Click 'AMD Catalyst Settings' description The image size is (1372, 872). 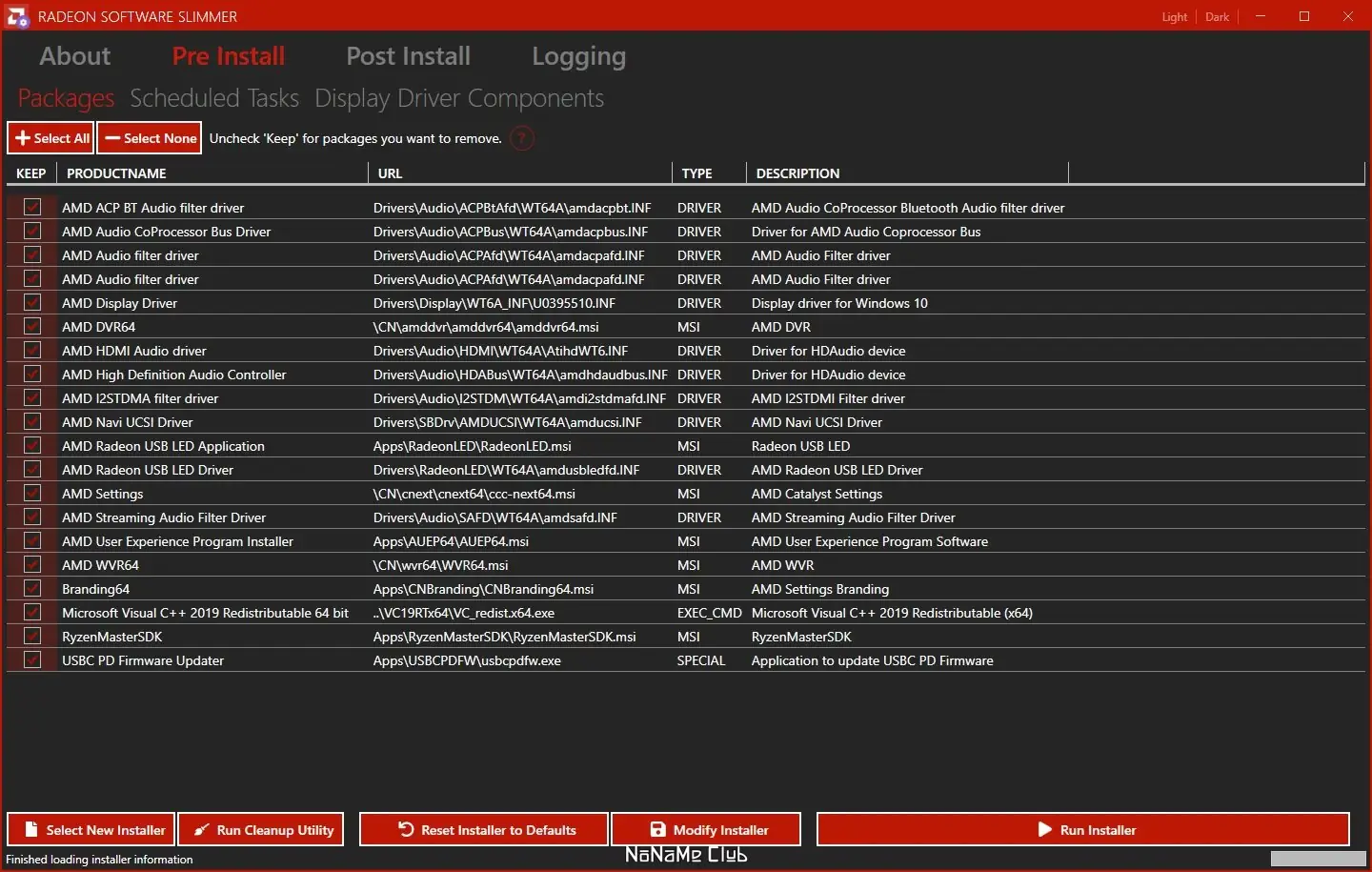(817, 494)
